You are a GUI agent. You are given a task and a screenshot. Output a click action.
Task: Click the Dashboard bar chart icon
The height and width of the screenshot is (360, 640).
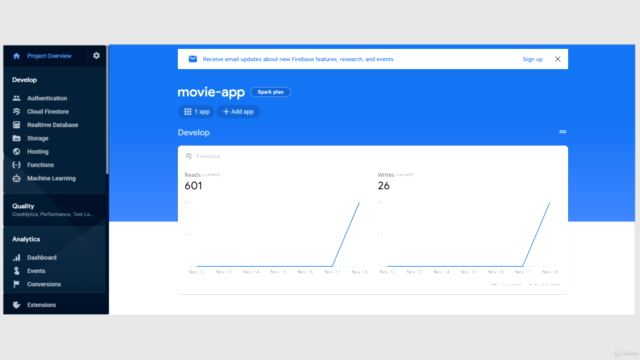(16, 258)
